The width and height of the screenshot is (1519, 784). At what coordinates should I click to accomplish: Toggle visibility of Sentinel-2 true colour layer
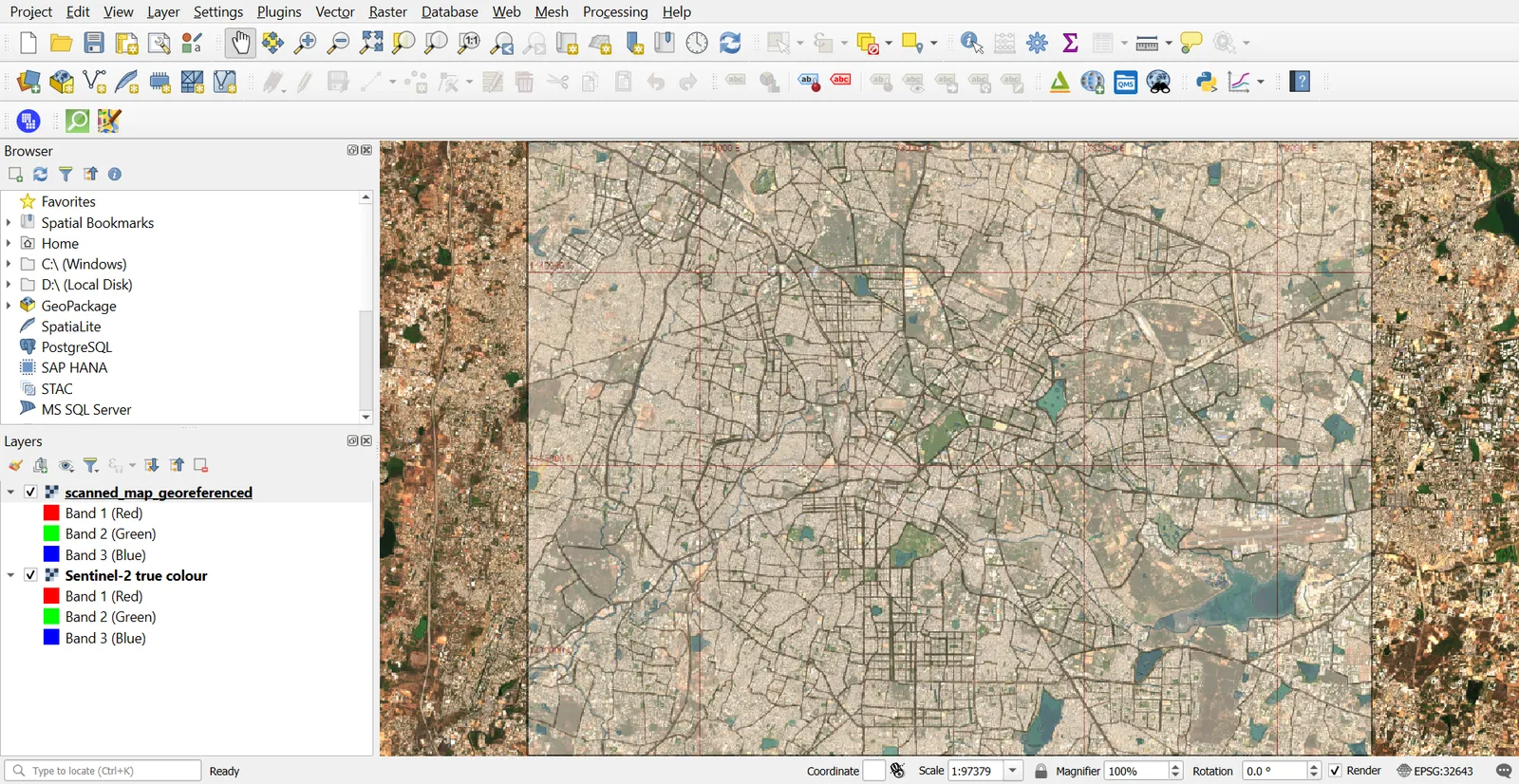pyautogui.click(x=30, y=575)
